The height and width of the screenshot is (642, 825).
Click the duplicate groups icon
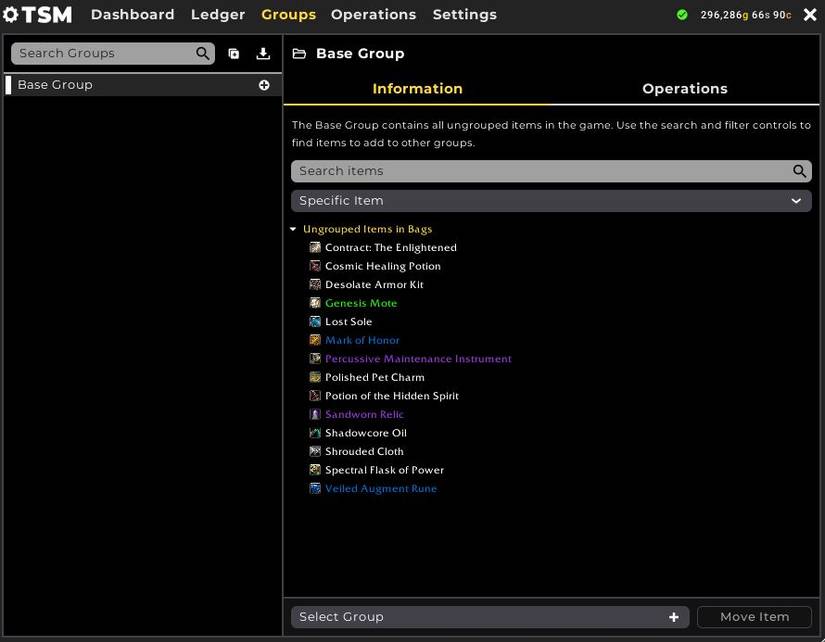coord(234,54)
